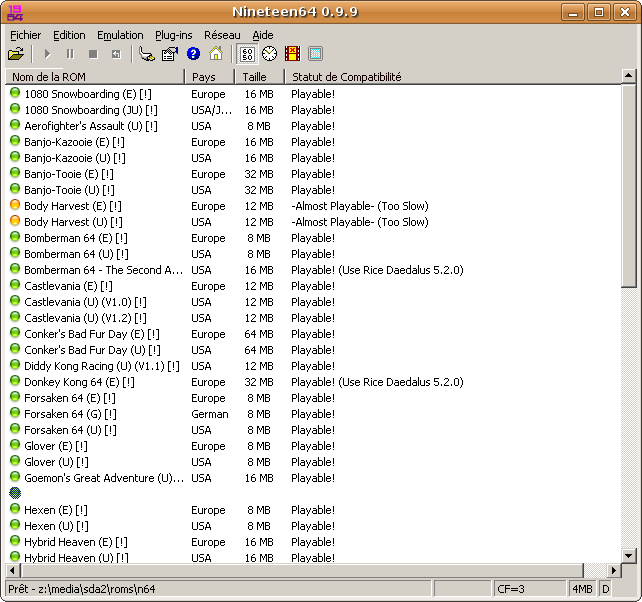The image size is (642, 602).
Task: Click the dark icon on the blank row
Action: pos(15,493)
